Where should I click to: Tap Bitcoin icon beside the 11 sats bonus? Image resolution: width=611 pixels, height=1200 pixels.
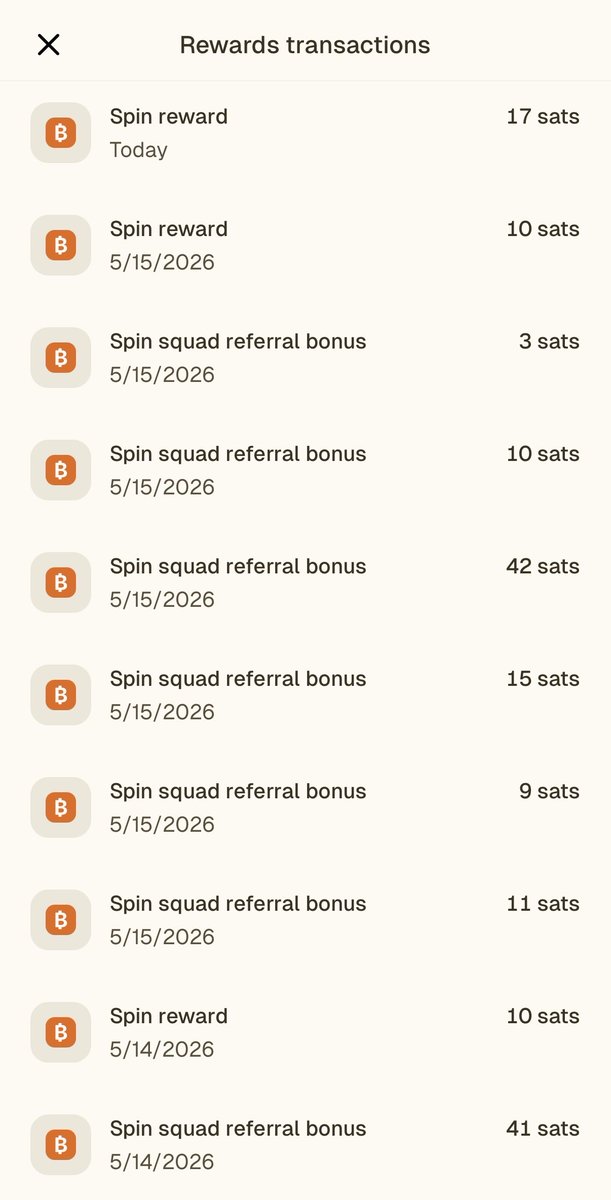pyautogui.click(x=61, y=920)
